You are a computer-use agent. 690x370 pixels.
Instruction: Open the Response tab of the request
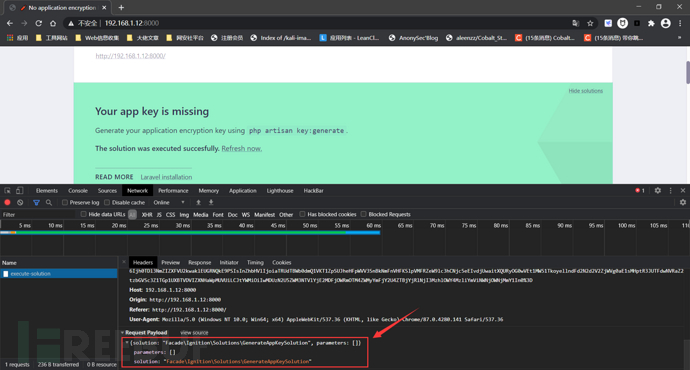(199, 262)
